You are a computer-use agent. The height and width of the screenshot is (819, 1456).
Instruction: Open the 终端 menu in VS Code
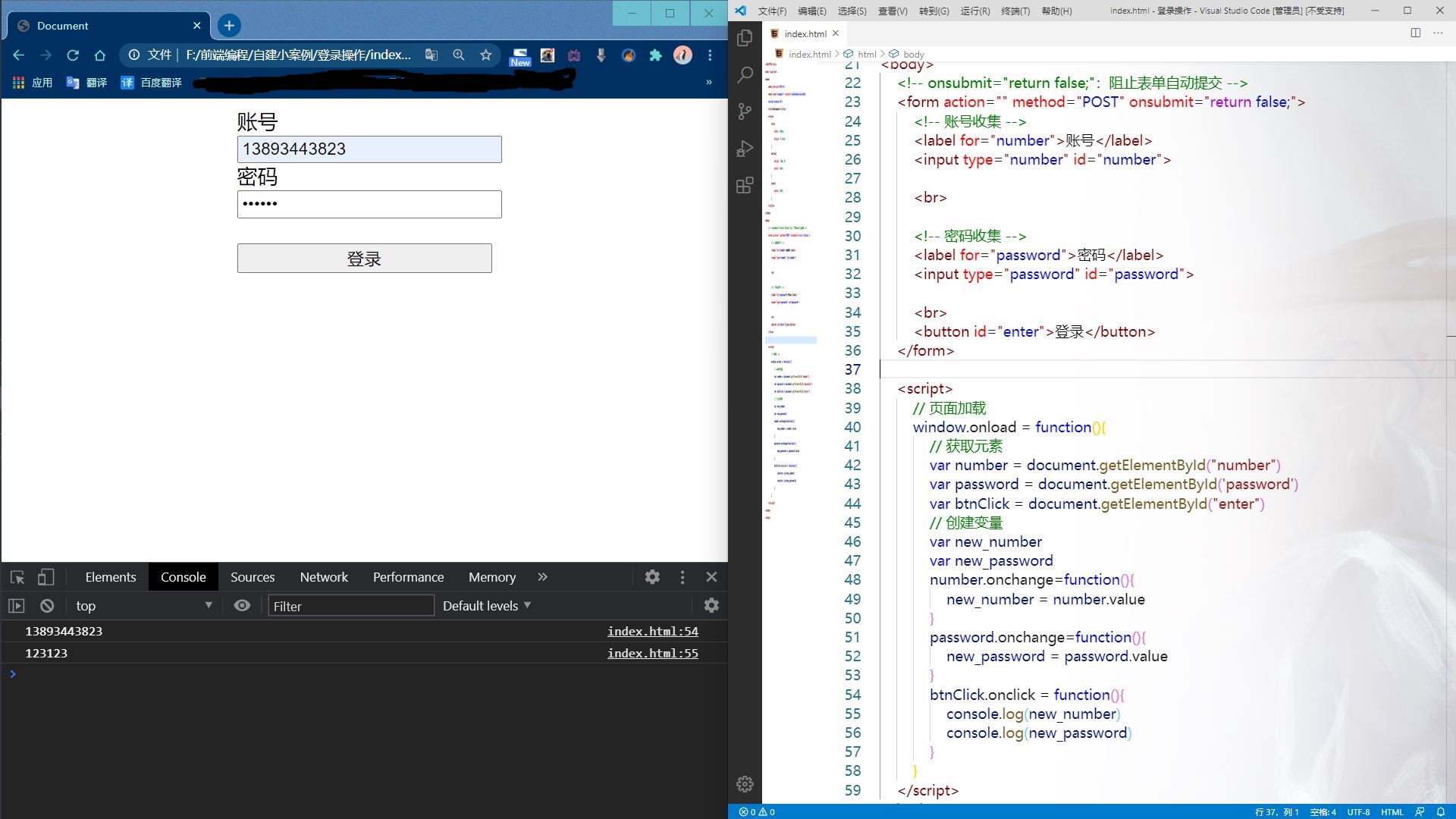(1017, 11)
